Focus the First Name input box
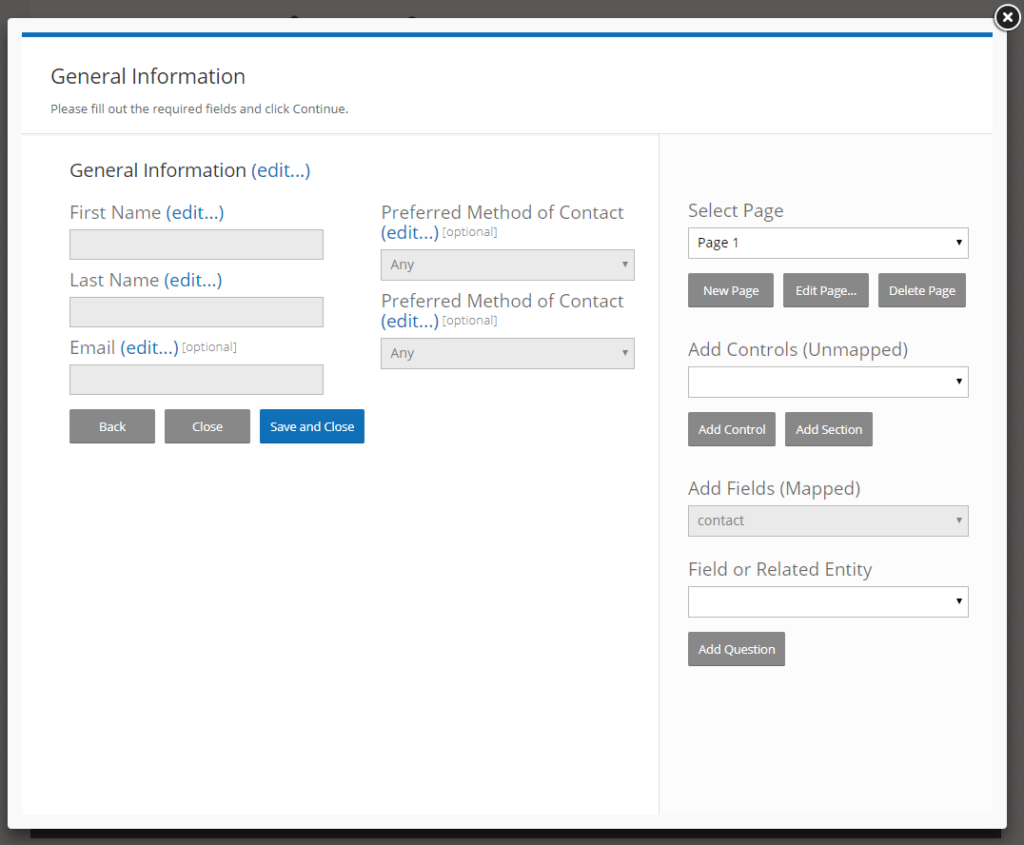Image resolution: width=1024 pixels, height=845 pixels. (x=197, y=244)
